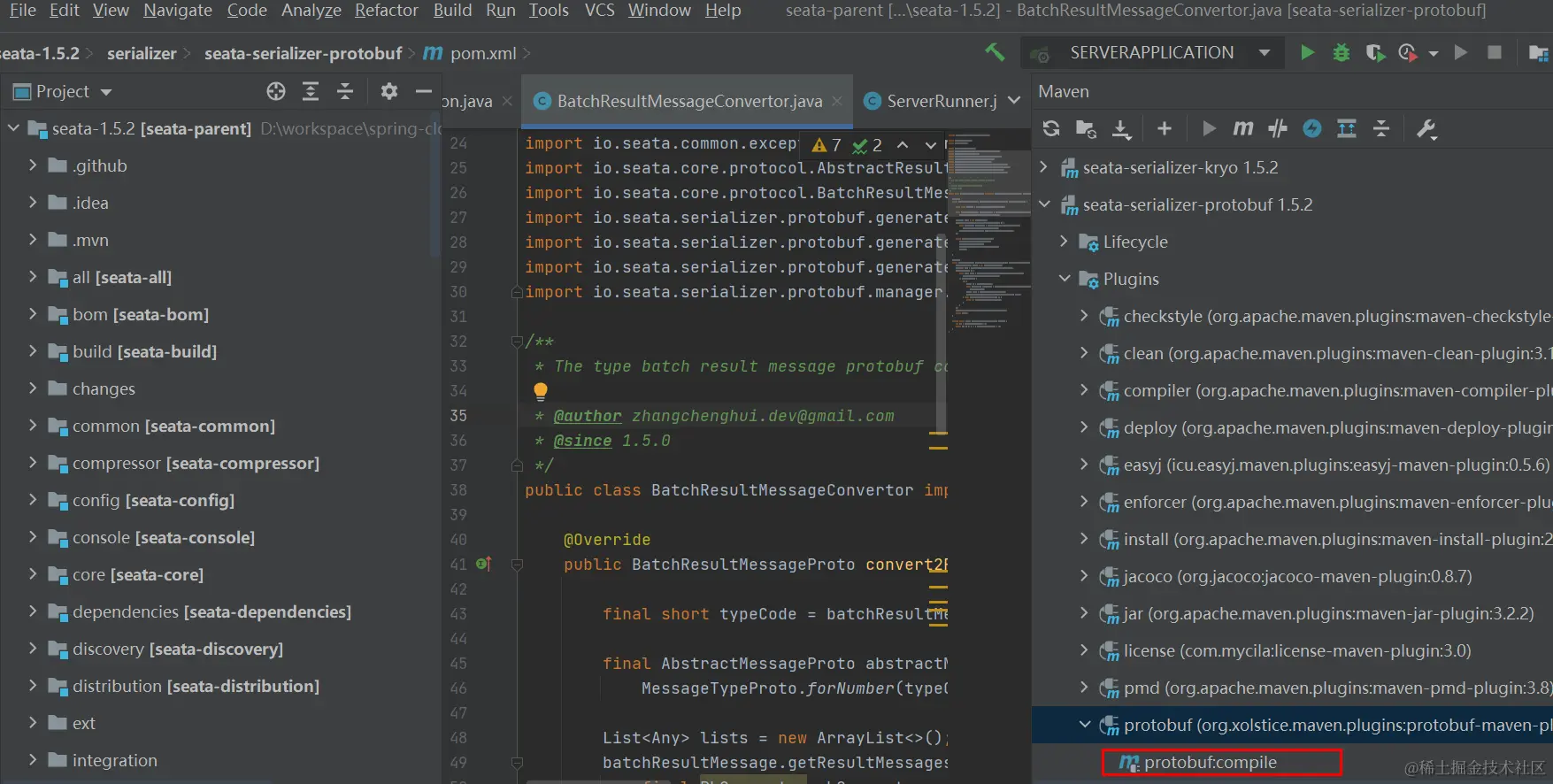The image size is (1553, 784).
Task: Toggle Maven offline mode
Action: pos(1278,128)
